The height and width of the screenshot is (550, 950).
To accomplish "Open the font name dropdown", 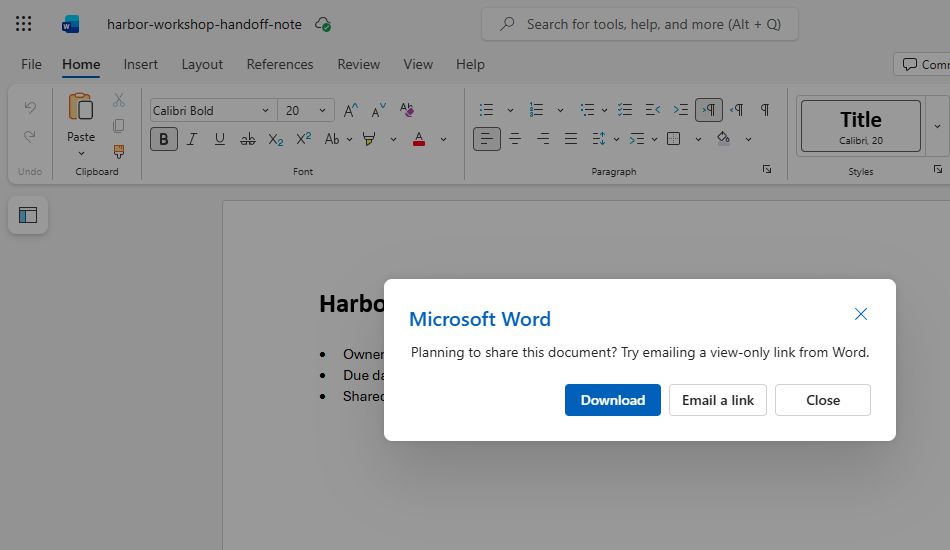I will click(265, 110).
